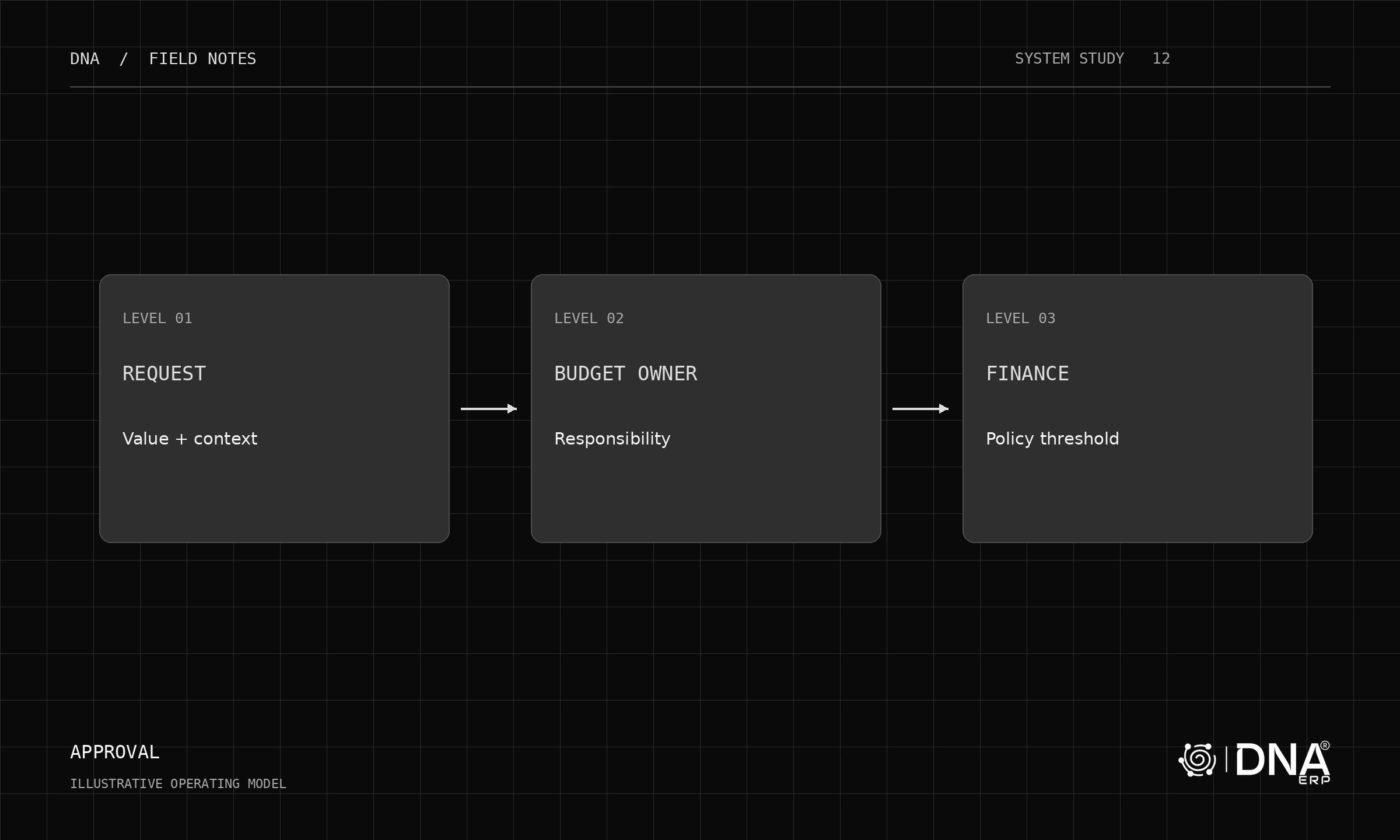Viewport: 1400px width, 840px height.
Task: Click the DNA ERP wordmark
Action: coord(1283,762)
